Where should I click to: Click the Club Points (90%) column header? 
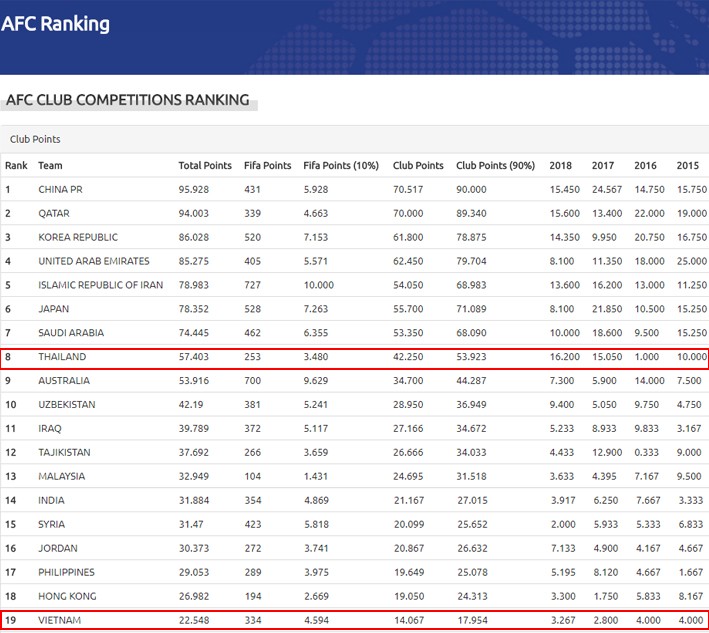(x=496, y=165)
